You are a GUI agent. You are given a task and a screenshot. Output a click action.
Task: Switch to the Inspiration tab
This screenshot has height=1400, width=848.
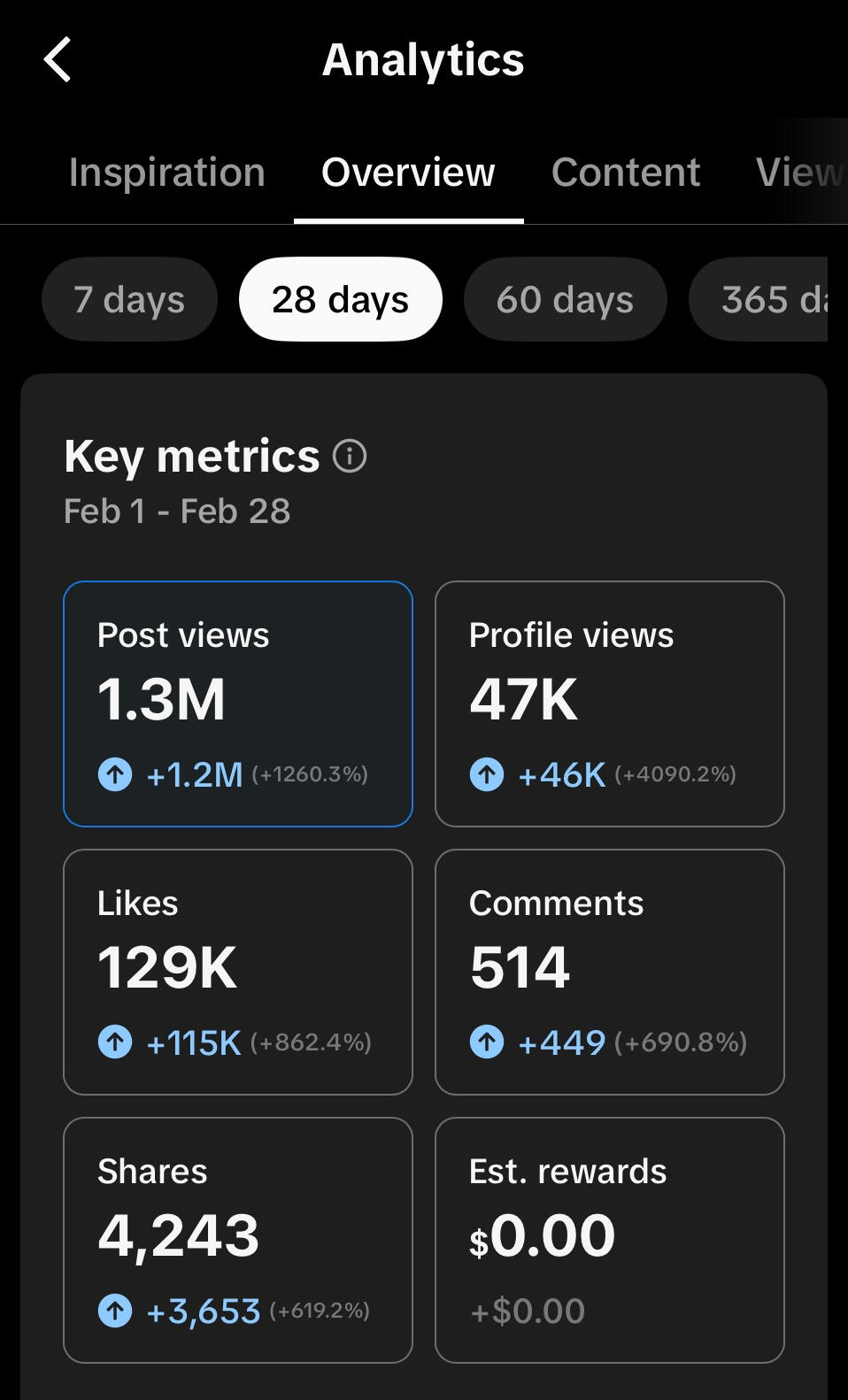point(167,172)
